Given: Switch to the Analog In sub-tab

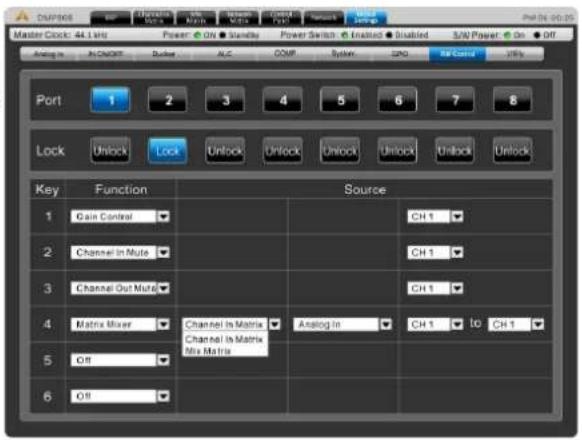Looking at the screenshot, I should point(49,54).
